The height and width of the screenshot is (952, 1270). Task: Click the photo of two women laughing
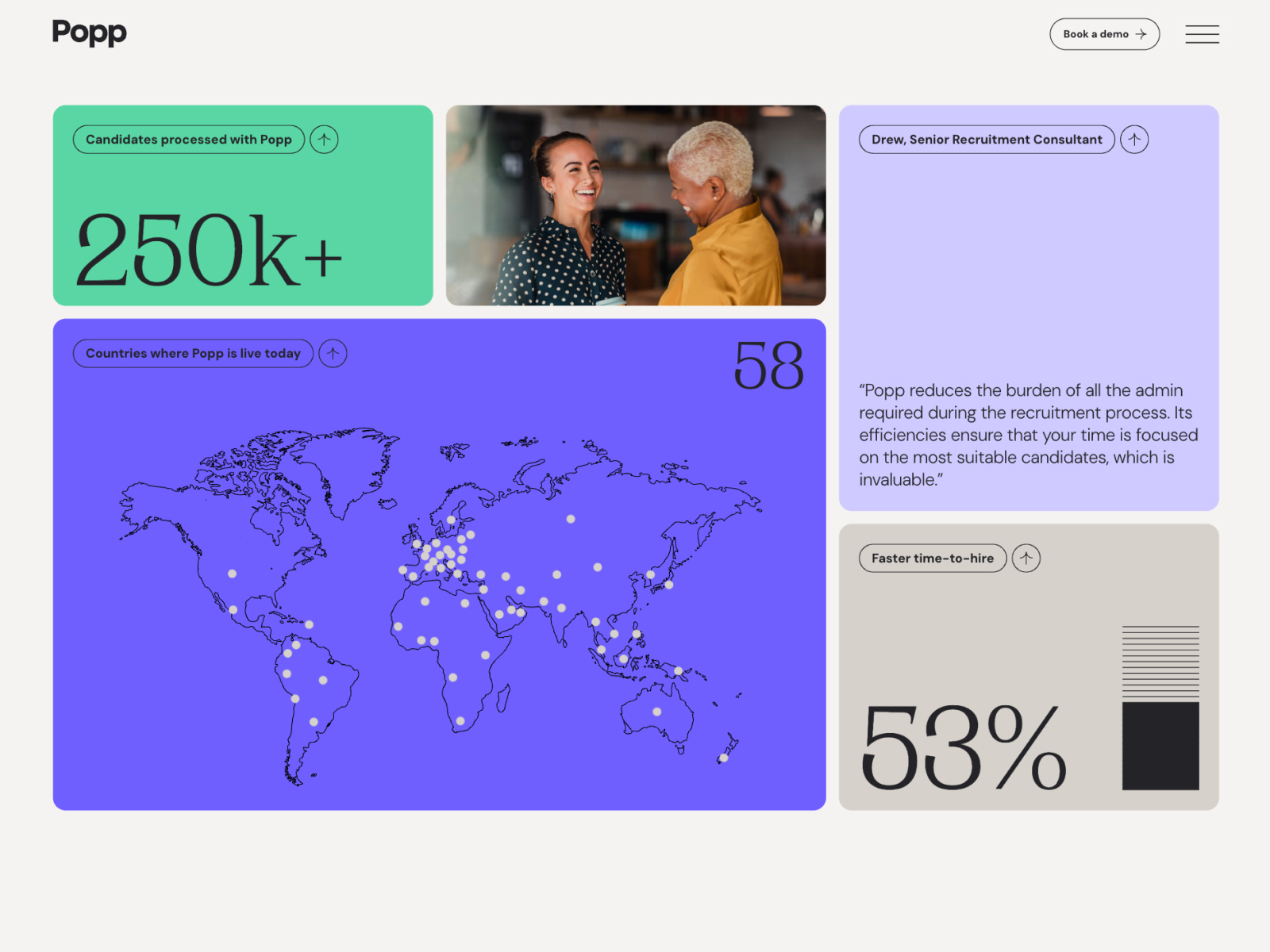pos(636,205)
